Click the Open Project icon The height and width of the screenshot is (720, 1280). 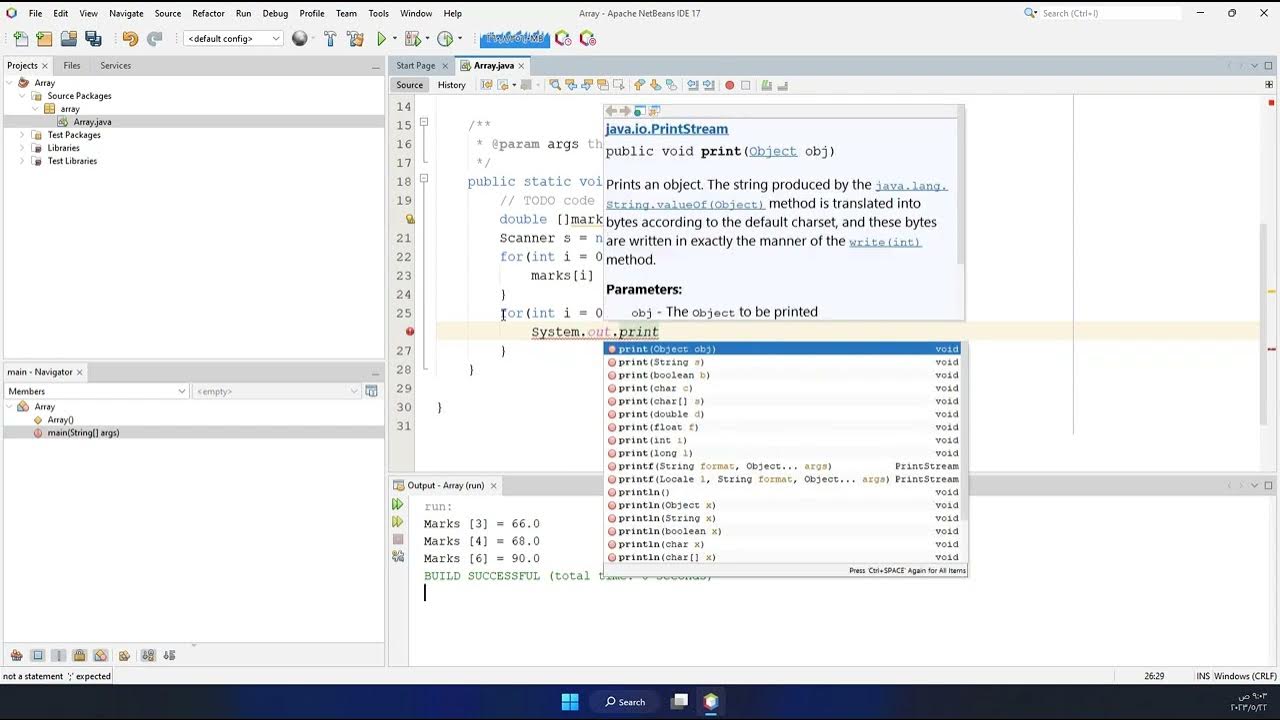click(x=68, y=38)
